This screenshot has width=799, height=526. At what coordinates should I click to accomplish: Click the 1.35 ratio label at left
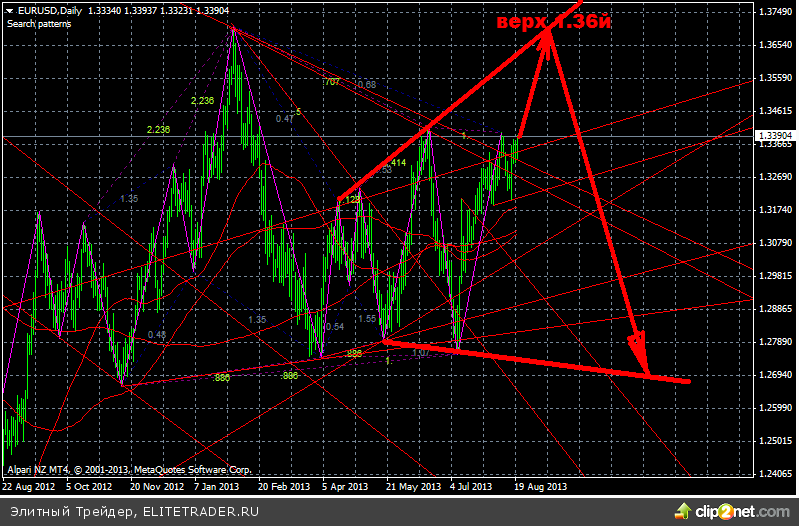click(x=129, y=199)
